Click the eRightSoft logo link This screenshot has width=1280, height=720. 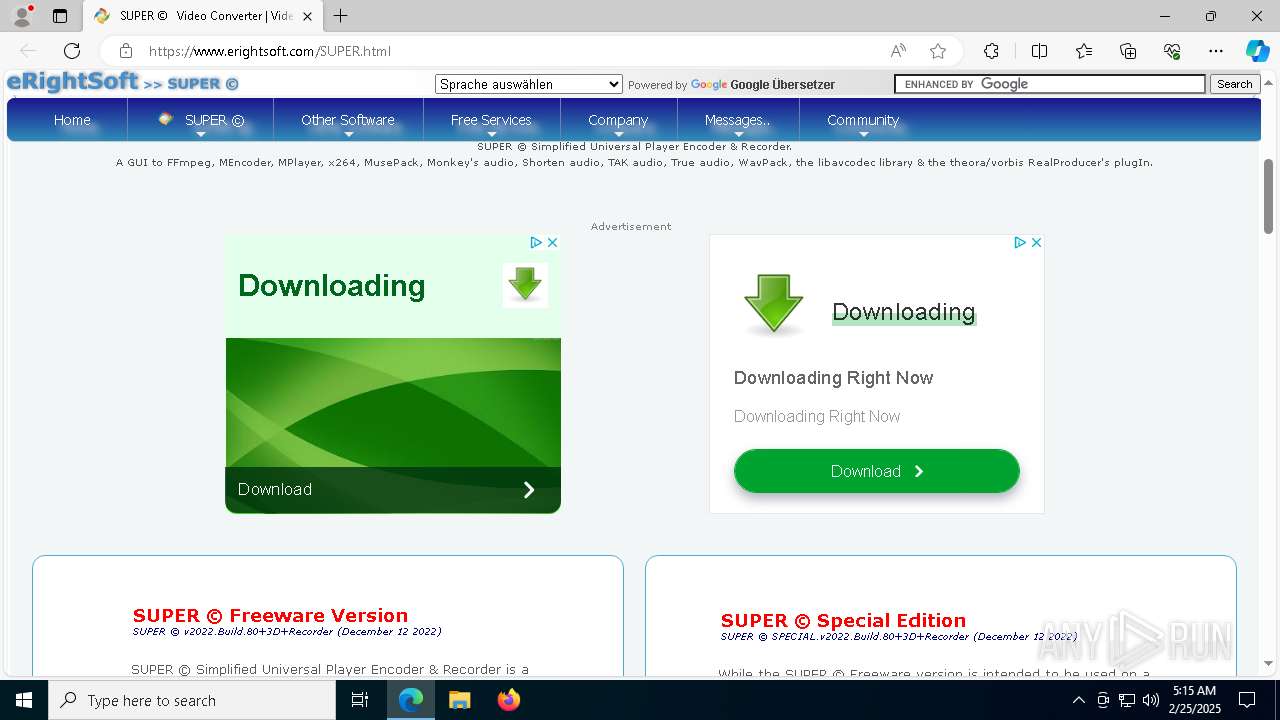click(72, 82)
